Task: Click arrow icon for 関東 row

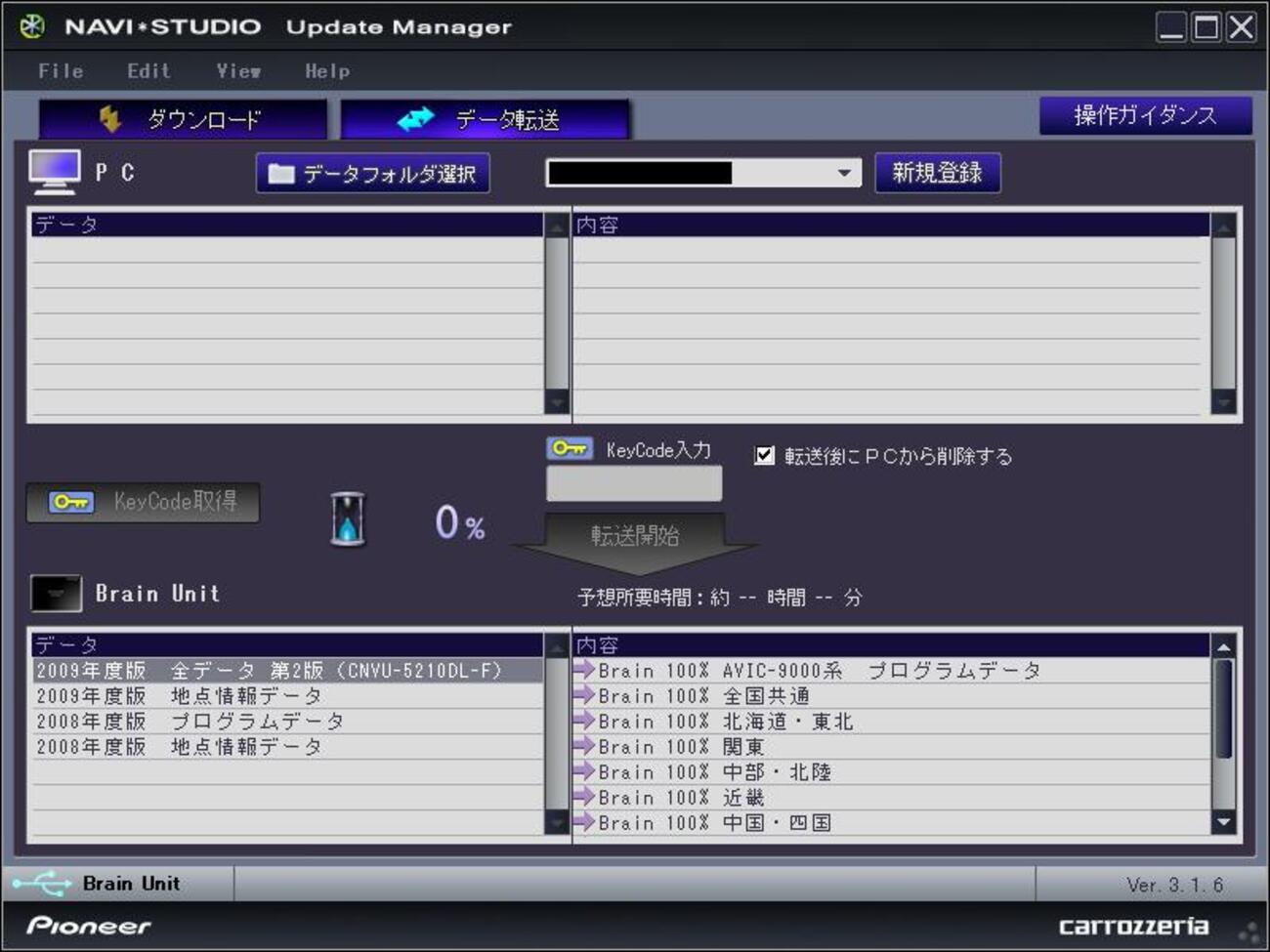Action: click(x=584, y=746)
